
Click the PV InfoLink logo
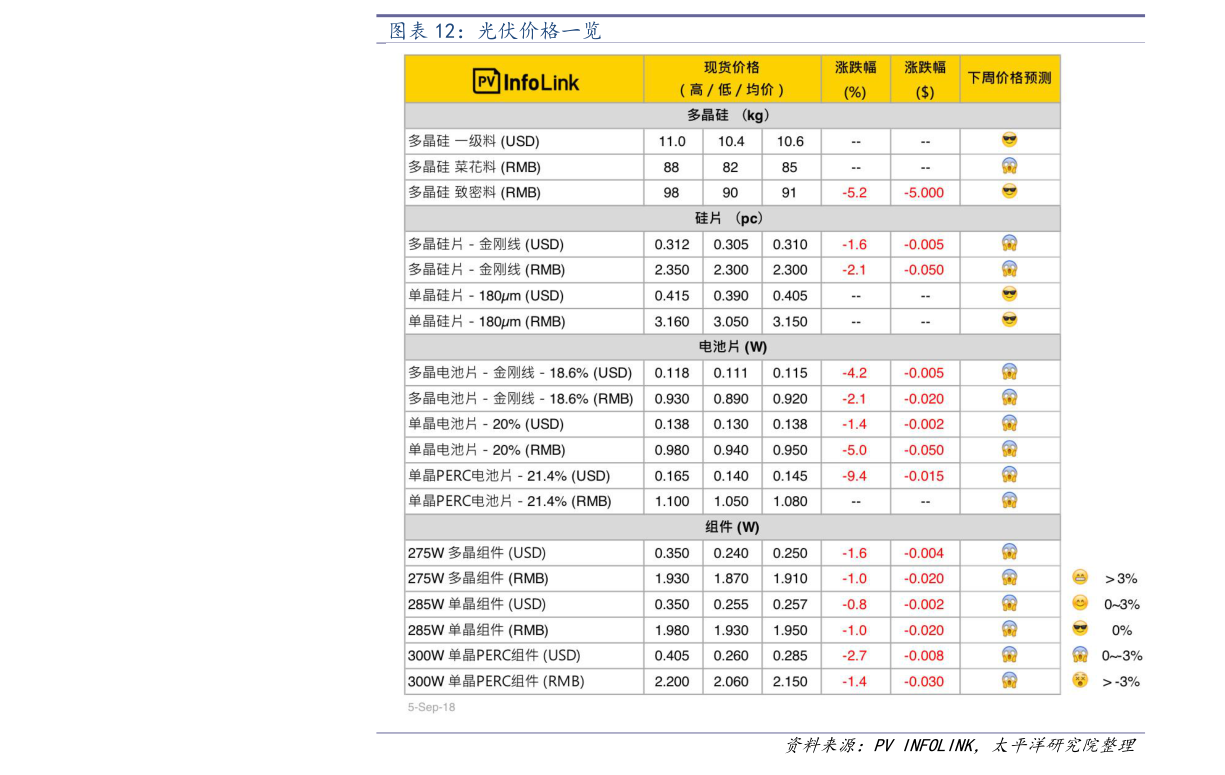pos(525,81)
